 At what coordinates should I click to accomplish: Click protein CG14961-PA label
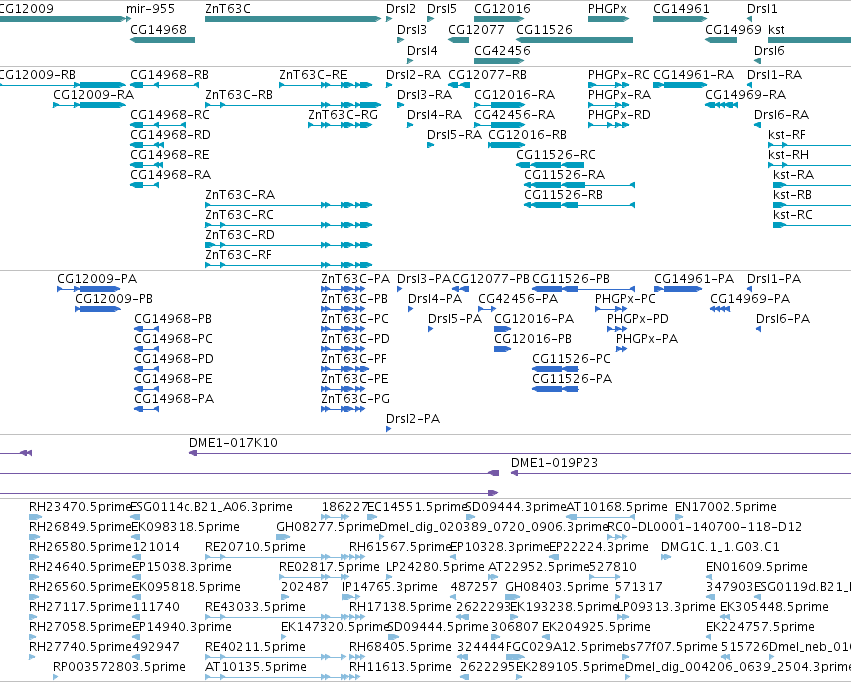tap(694, 278)
